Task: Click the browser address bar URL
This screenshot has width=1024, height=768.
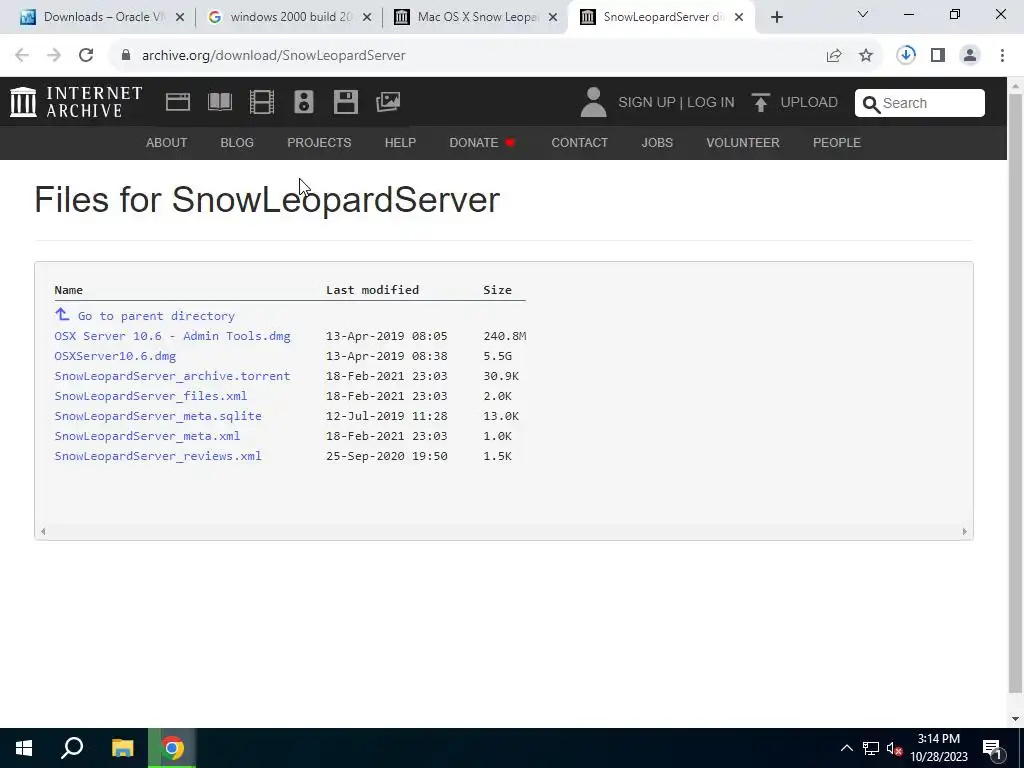Action: pyautogui.click(x=274, y=56)
